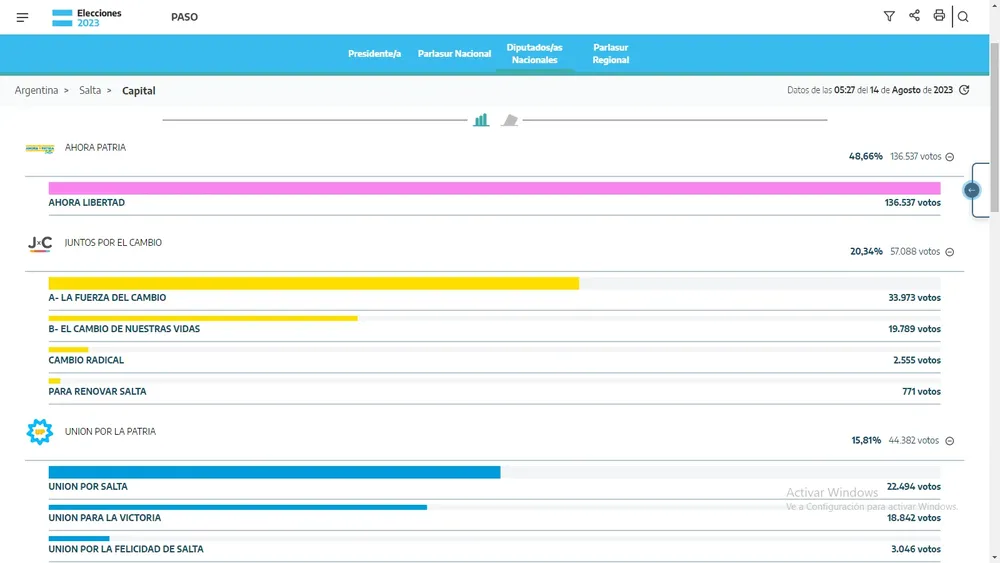Select the Parlasur Nacional tab
The height and width of the screenshot is (563, 1000).
coord(454,53)
